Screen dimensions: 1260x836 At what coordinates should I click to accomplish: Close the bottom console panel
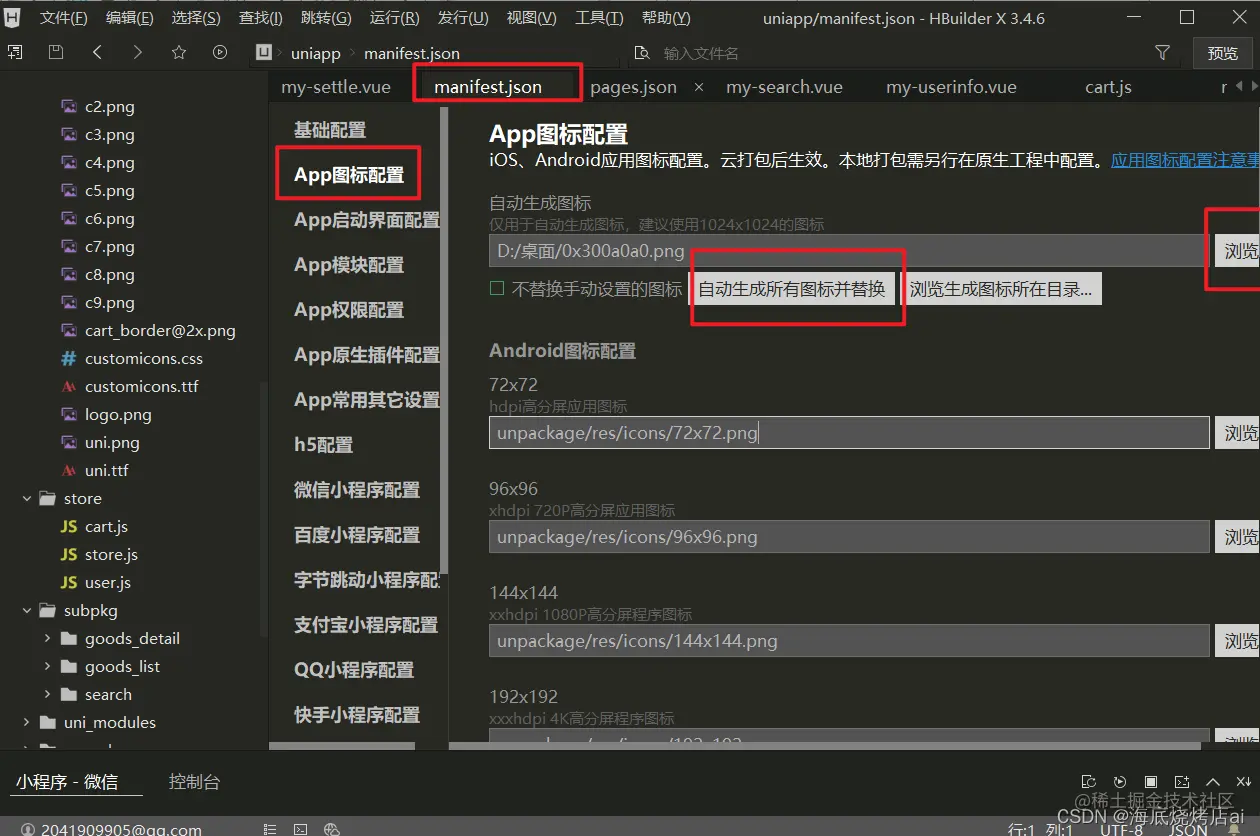click(1243, 782)
